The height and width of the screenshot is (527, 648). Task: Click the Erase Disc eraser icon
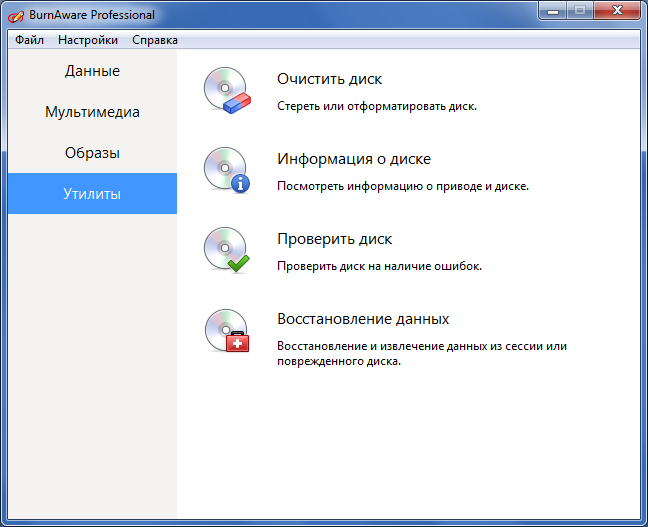[x=226, y=90]
